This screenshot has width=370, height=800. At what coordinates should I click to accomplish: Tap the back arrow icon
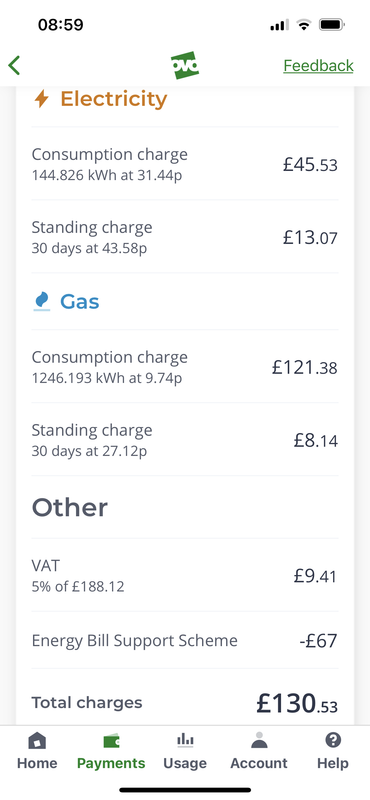(x=14, y=66)
